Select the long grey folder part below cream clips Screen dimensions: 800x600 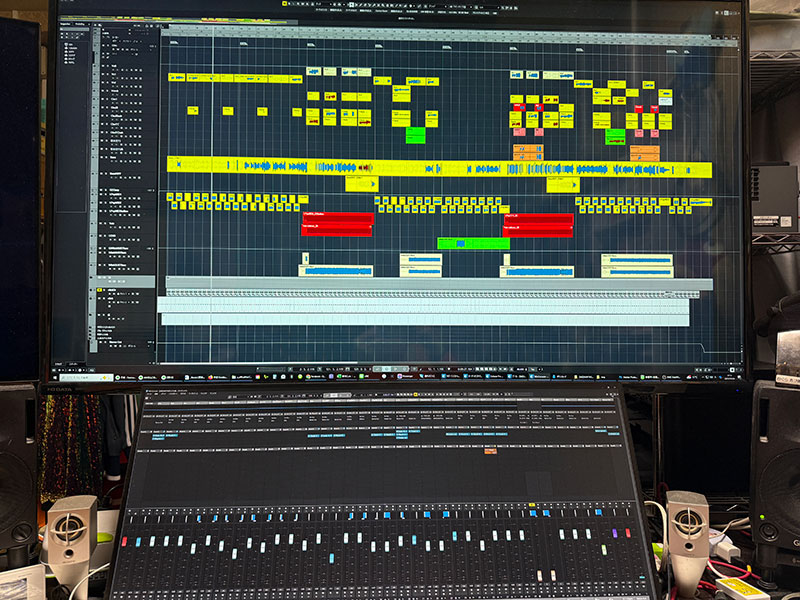[439, 284]
